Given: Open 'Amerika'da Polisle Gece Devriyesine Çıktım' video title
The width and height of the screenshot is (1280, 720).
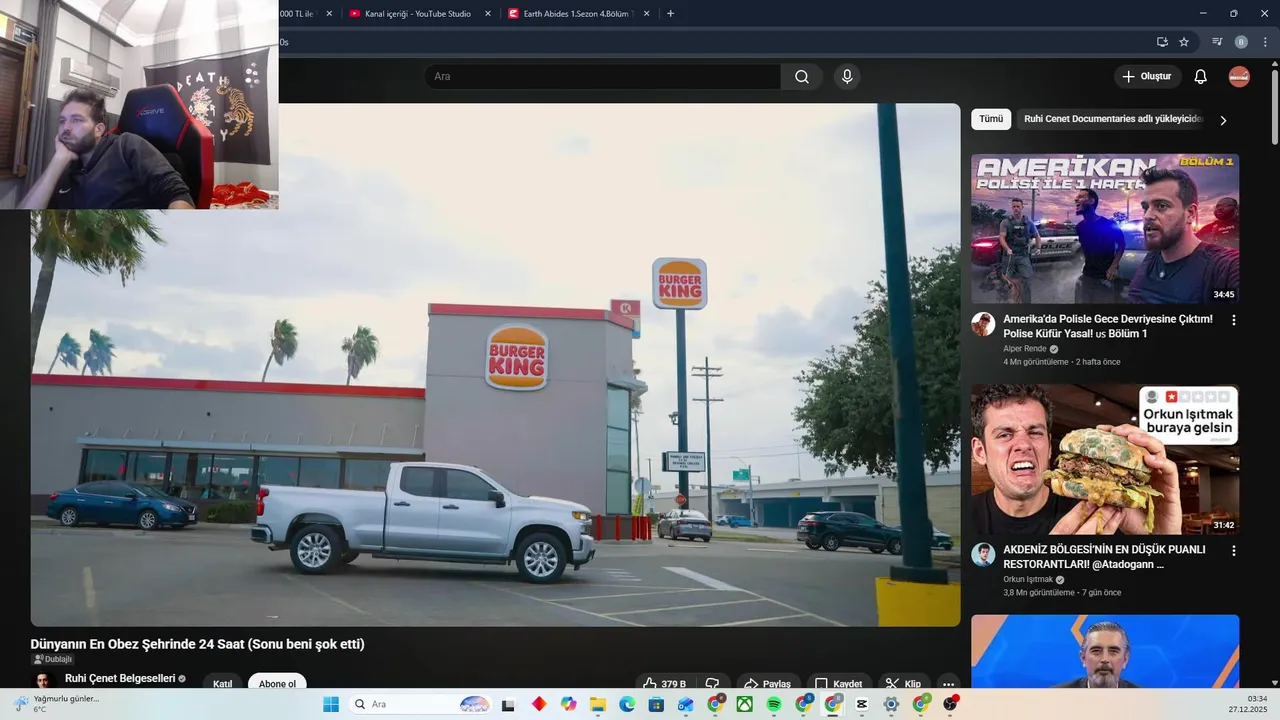Looking at the screenshot, I should tap(1108, 326).
